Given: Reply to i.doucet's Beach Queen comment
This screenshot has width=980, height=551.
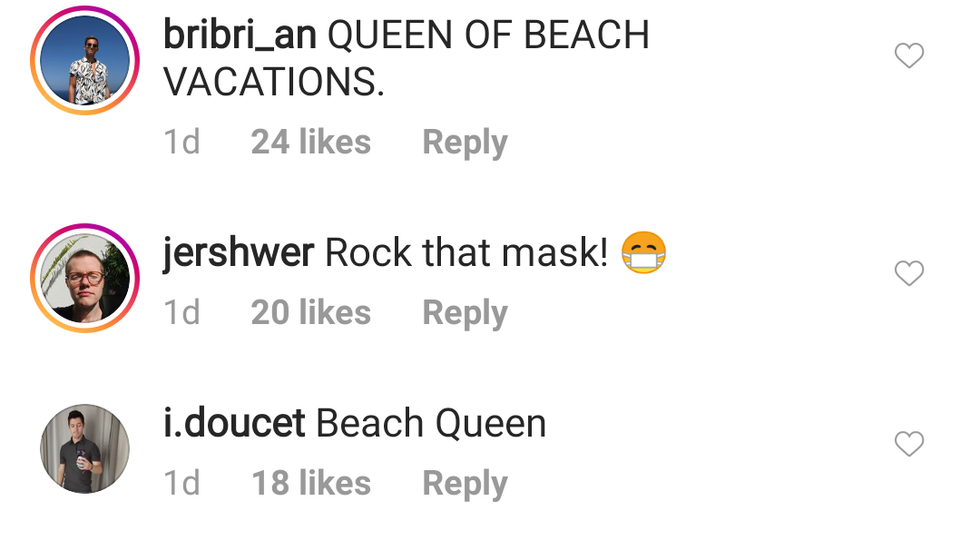Looking at the screenshot, I should pyautogui.click(x=465, y=484).
